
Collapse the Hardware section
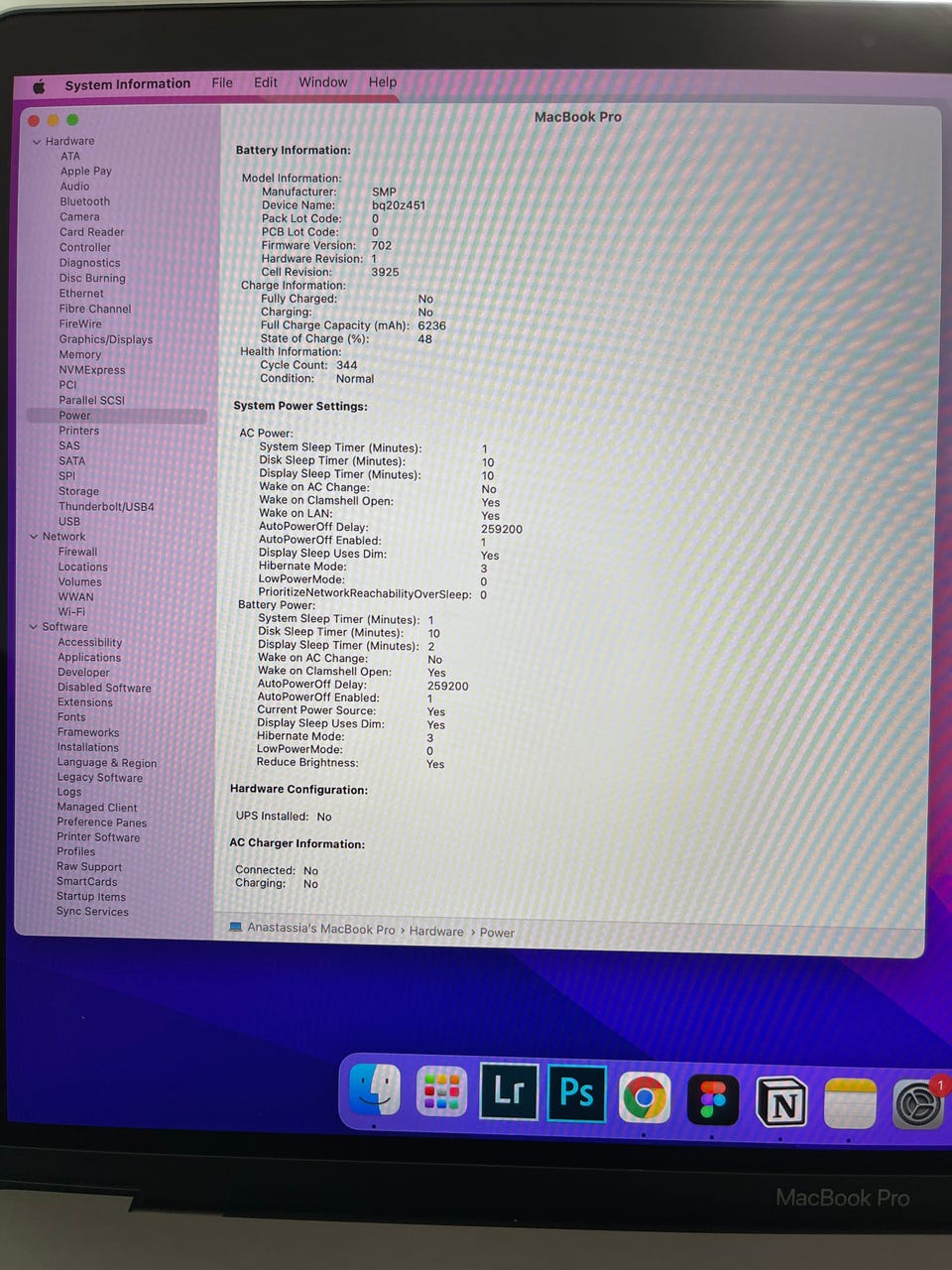point(37,142)
